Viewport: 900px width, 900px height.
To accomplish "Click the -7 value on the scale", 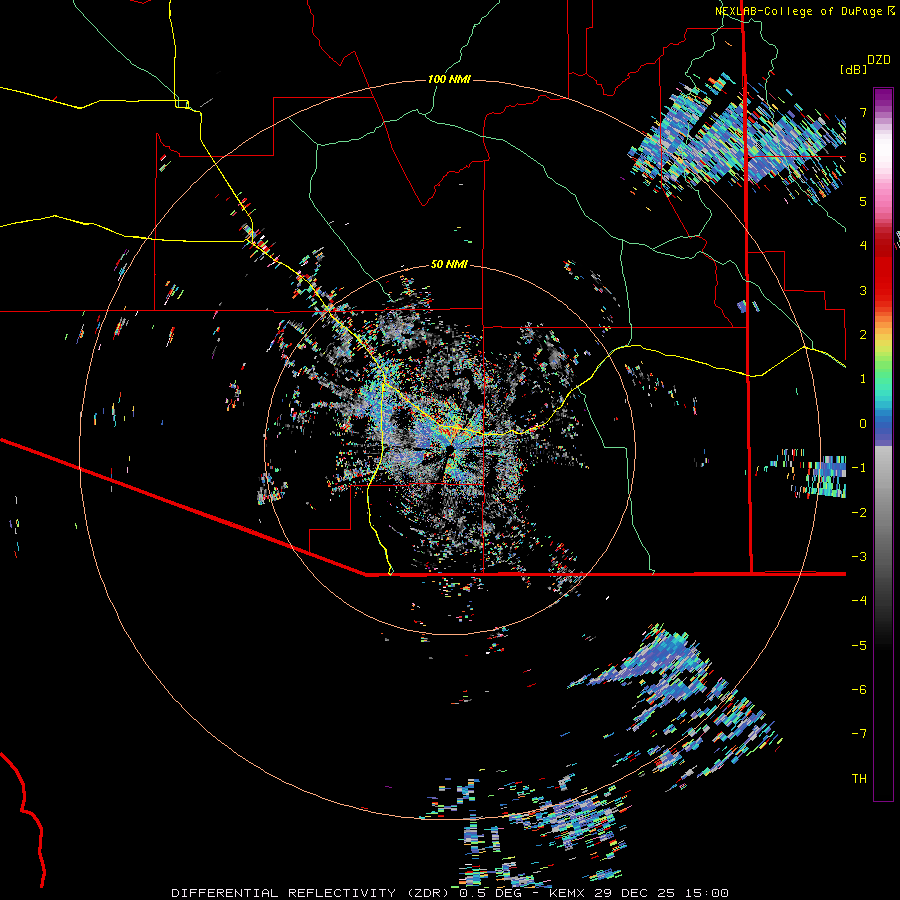I will click(x=859, y=734).
